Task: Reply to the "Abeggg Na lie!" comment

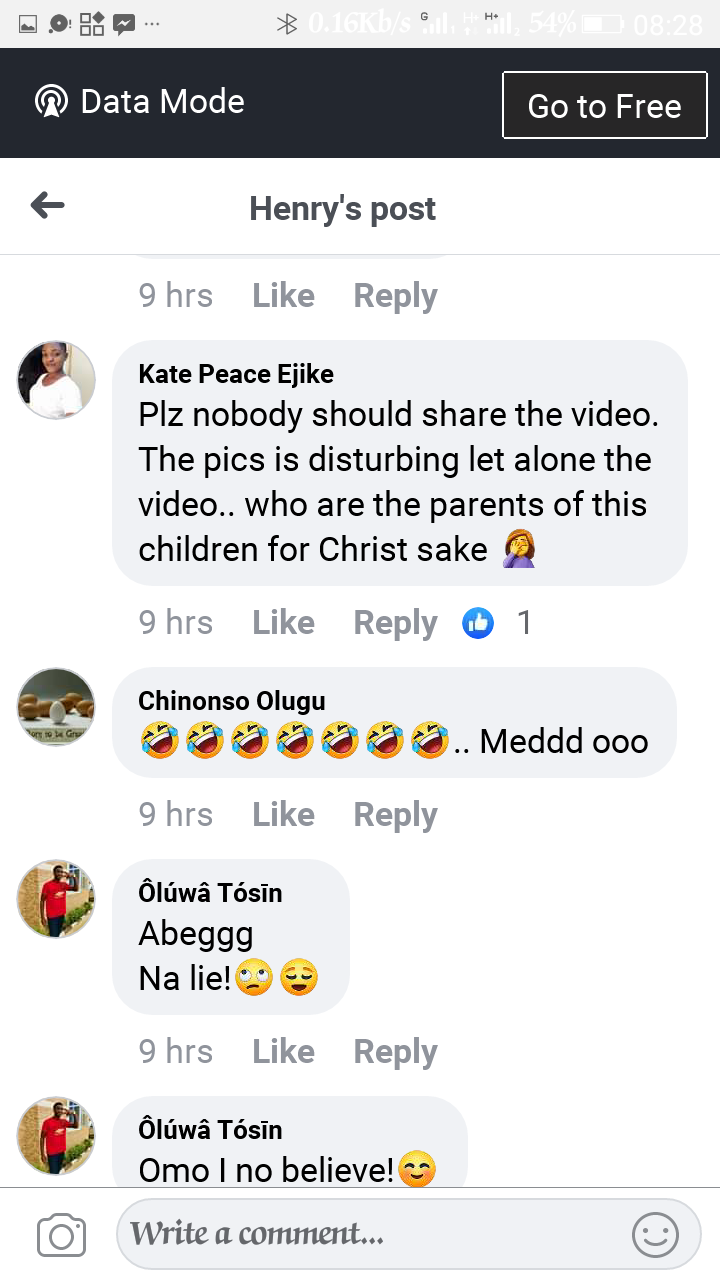Action: coord(395,1052)
